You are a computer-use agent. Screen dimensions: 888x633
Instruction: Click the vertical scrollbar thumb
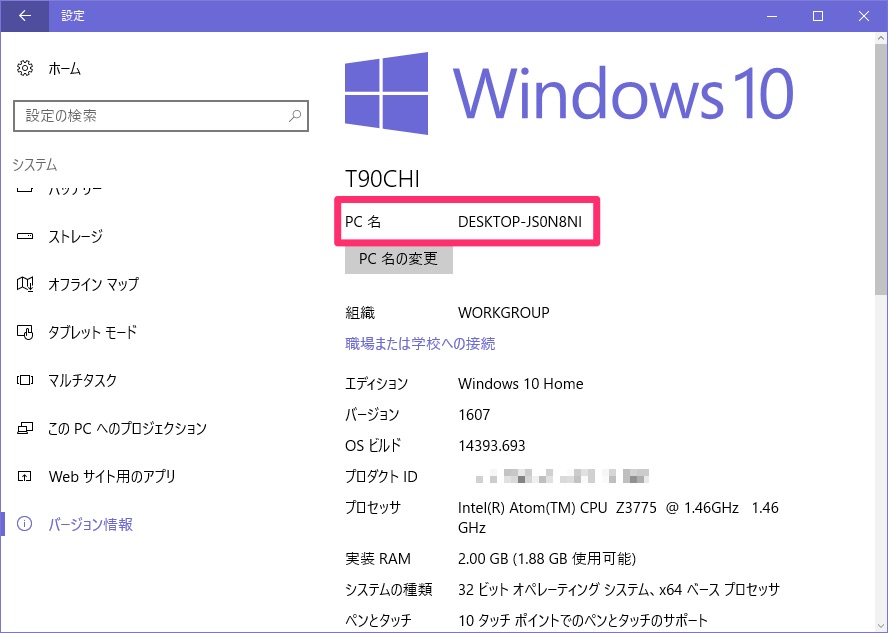coord(881,170)
